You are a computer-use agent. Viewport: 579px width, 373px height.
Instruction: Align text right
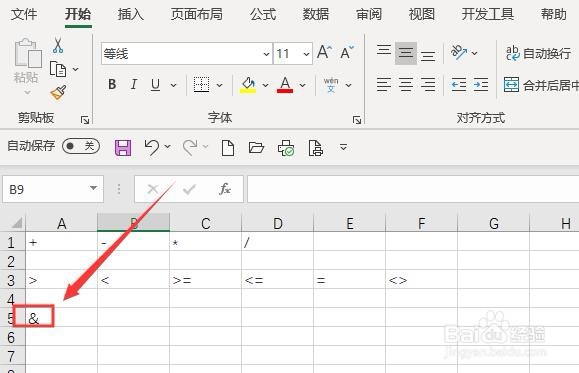(428, 85)
